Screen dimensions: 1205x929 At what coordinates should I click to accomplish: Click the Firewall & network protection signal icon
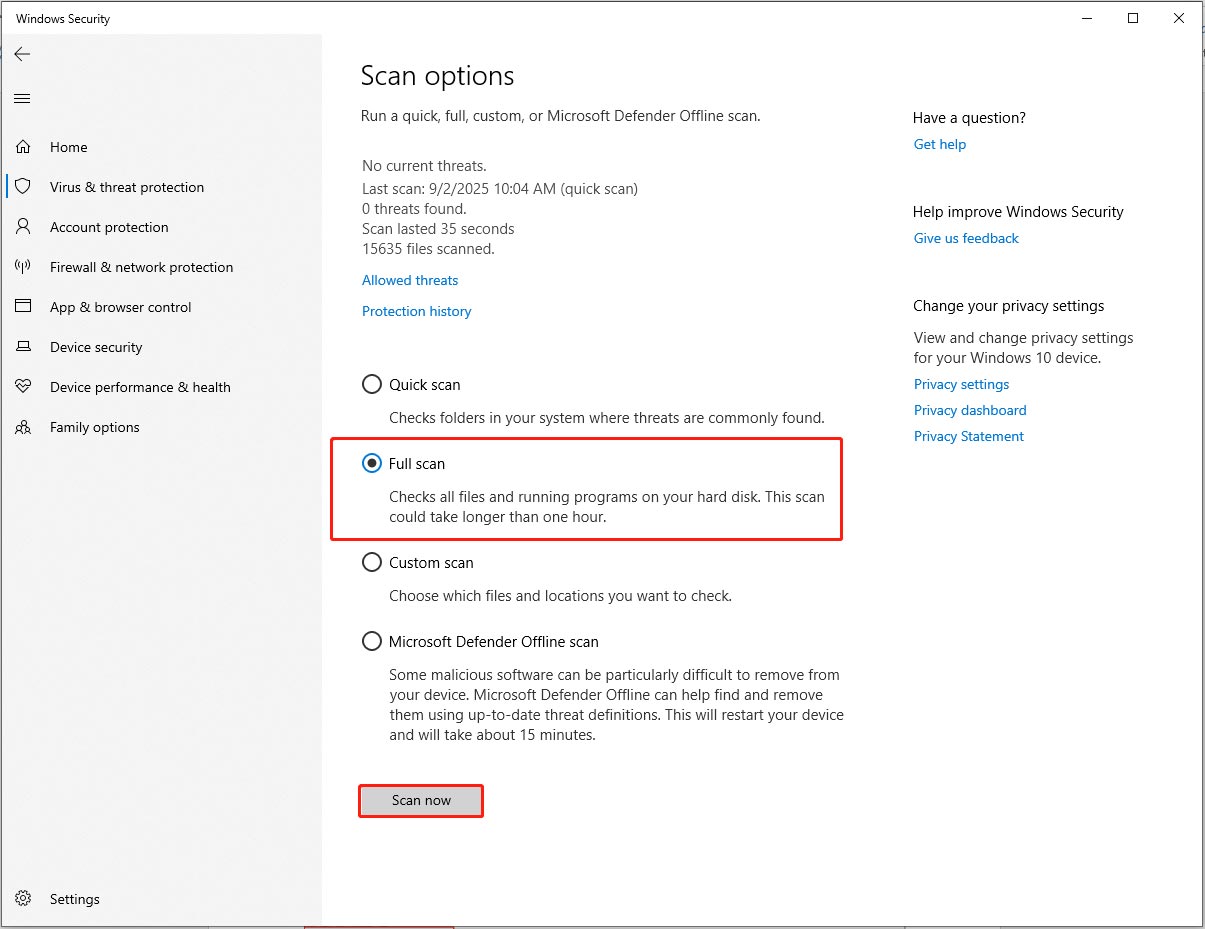[23, 266]
